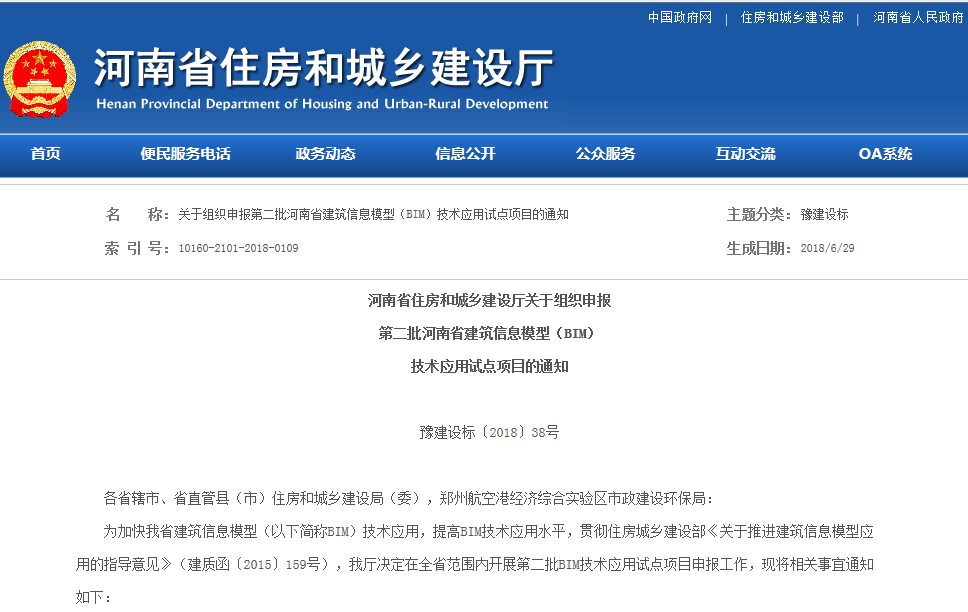This screenshot has width=968, height=612.
Task: Open the 住房和城乡建设部 link
Action: click(x=792, y=18)
